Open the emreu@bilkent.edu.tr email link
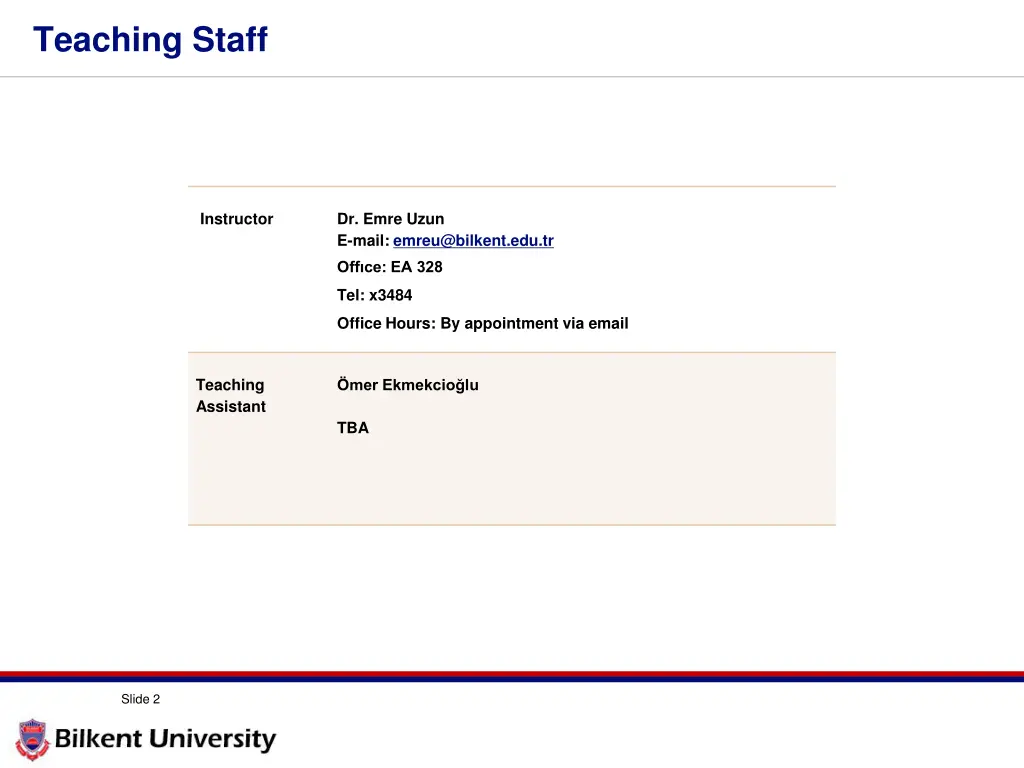Viewport: 1024px width, 768px height. tap(473, 241)
